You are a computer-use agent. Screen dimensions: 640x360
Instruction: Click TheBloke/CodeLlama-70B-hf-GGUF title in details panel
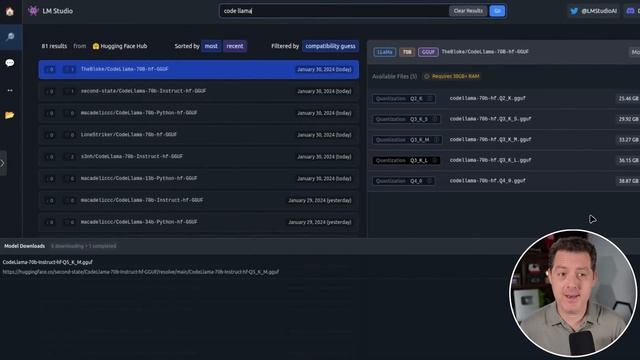coord(485,52)
